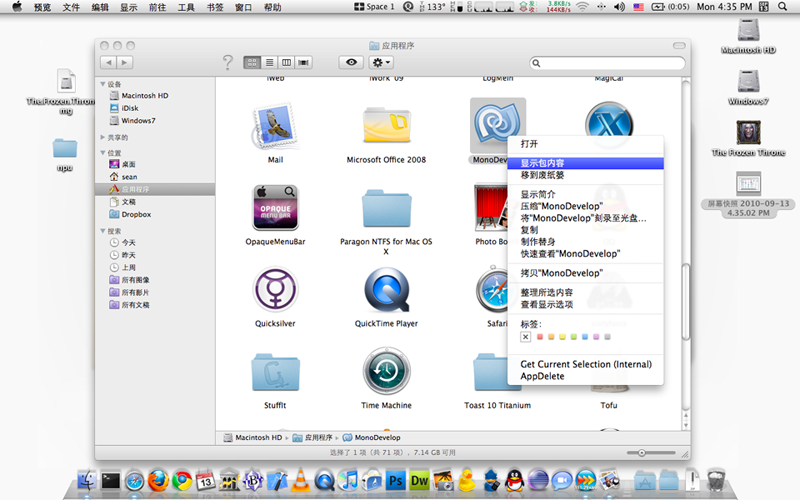Click 应用程序 in path bar
This screenshot has height=500, width=800.
click(x=312, y=438)
